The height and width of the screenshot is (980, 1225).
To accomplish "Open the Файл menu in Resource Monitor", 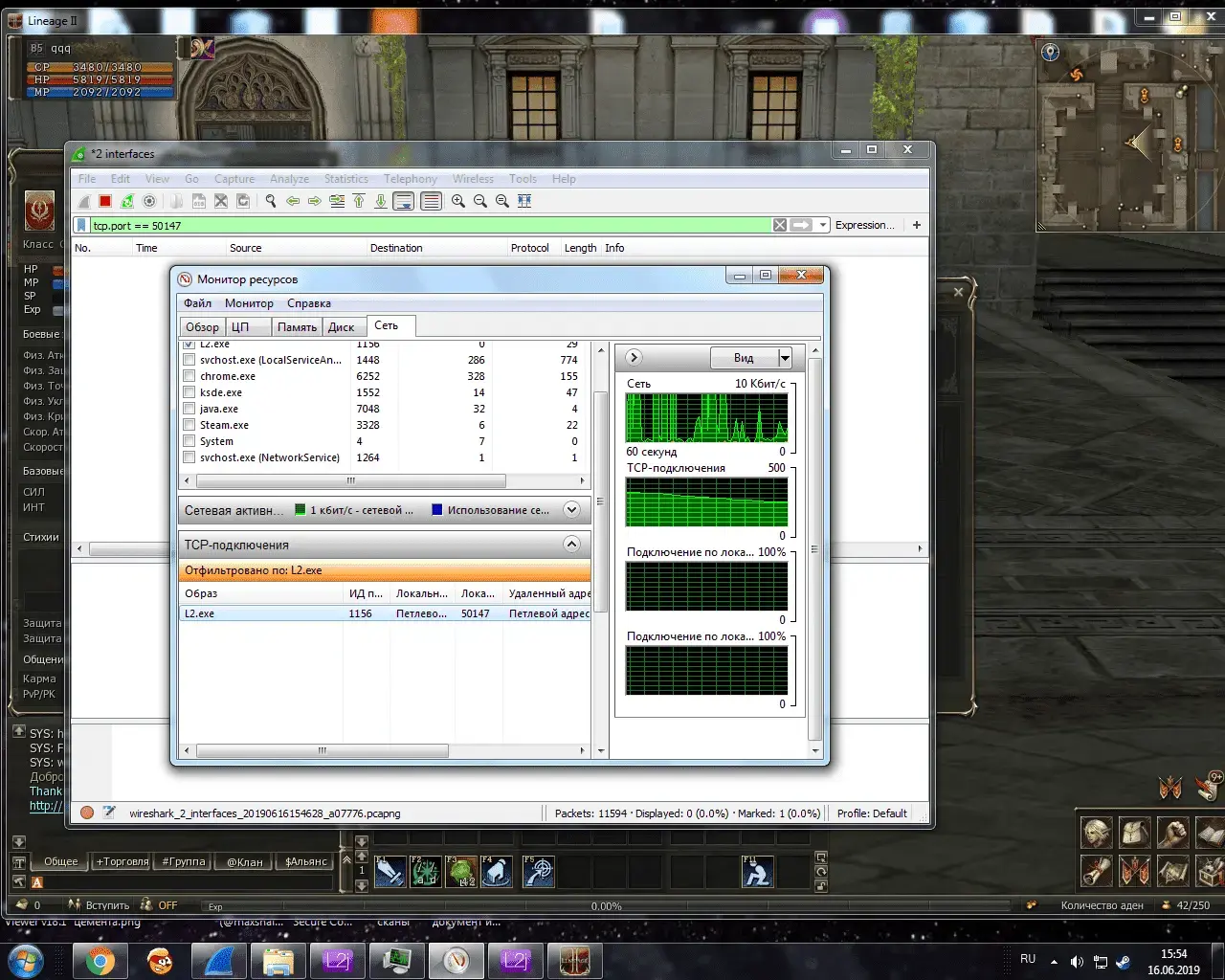I will click(x=198, y=303).
